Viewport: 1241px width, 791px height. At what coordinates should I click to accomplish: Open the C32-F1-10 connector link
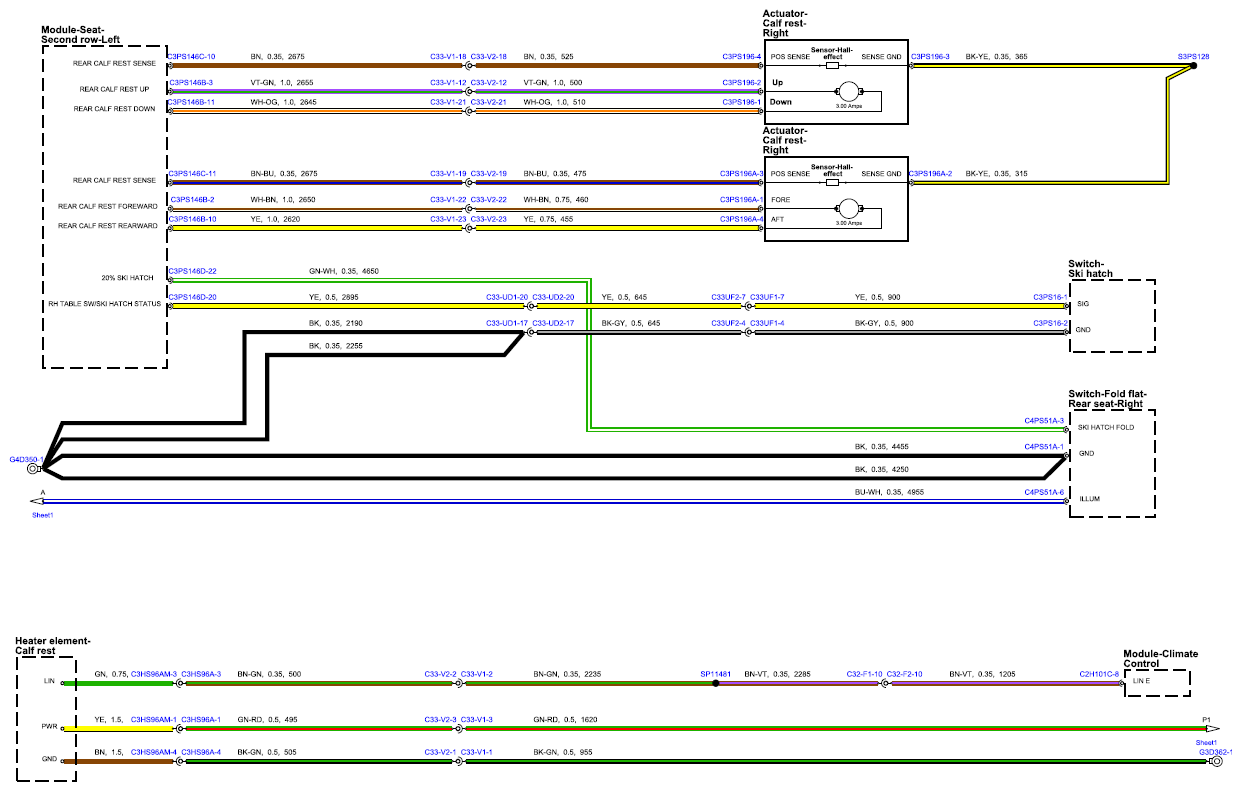(x=864, y=674)
